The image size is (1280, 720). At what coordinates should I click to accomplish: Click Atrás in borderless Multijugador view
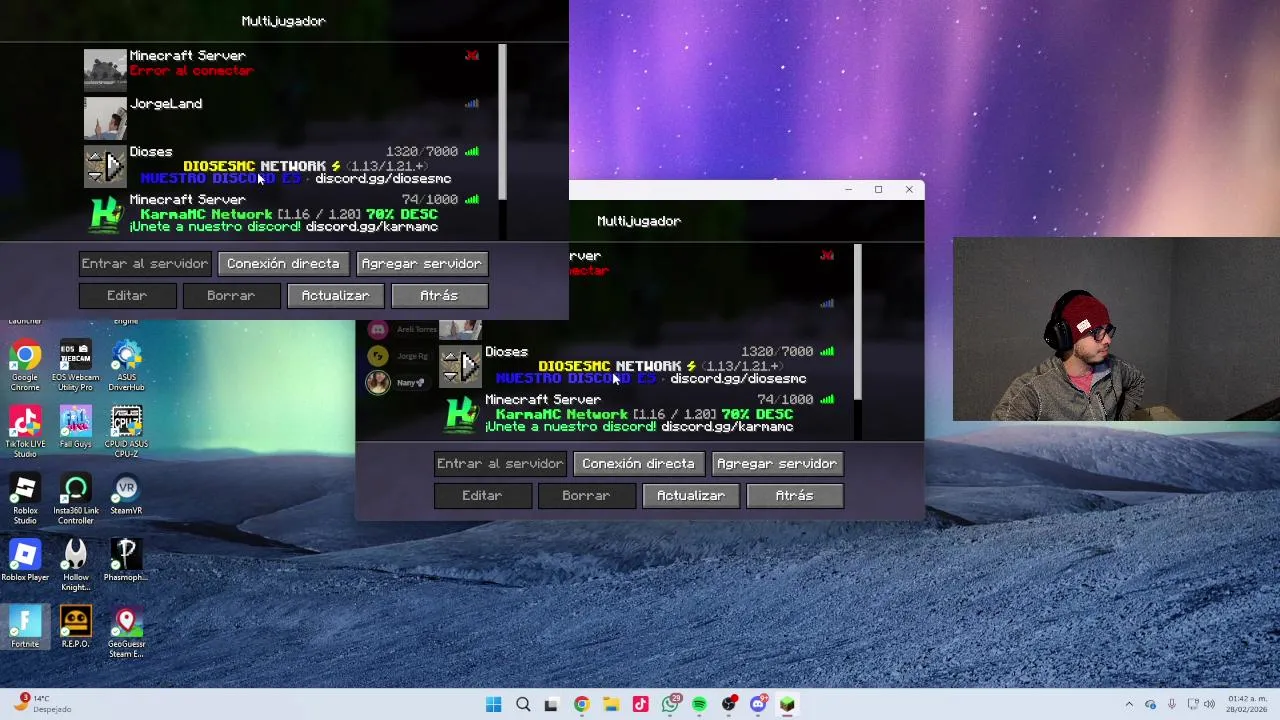pyautogui.click(x=439, y=295)
